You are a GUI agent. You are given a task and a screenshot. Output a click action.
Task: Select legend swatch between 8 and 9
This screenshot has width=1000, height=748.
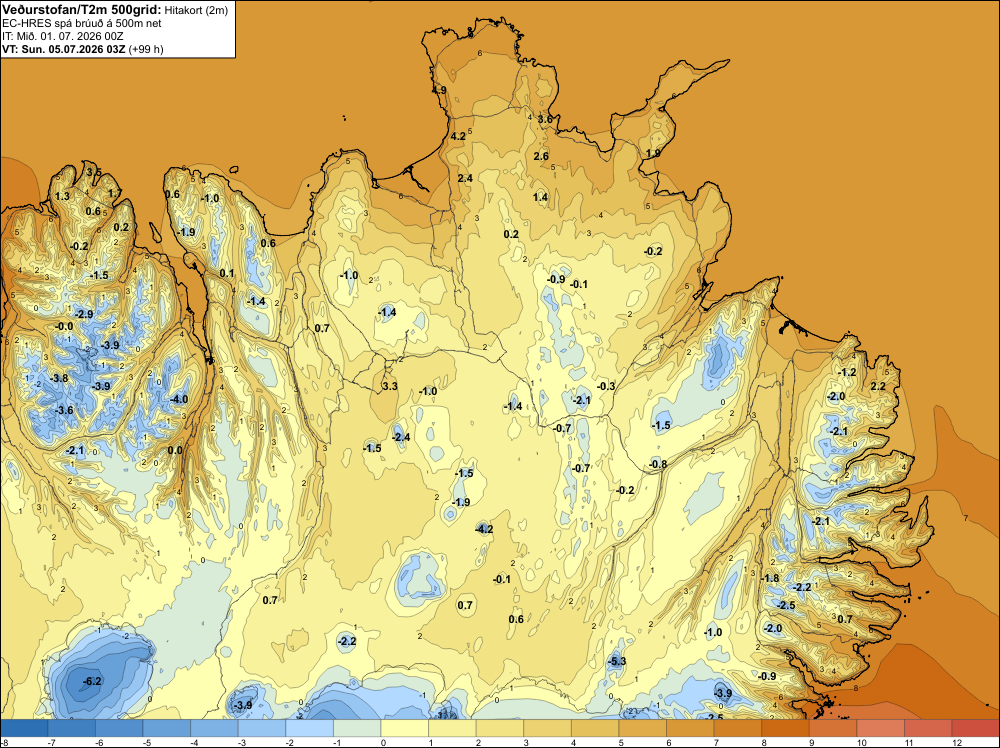pos(784,728)
